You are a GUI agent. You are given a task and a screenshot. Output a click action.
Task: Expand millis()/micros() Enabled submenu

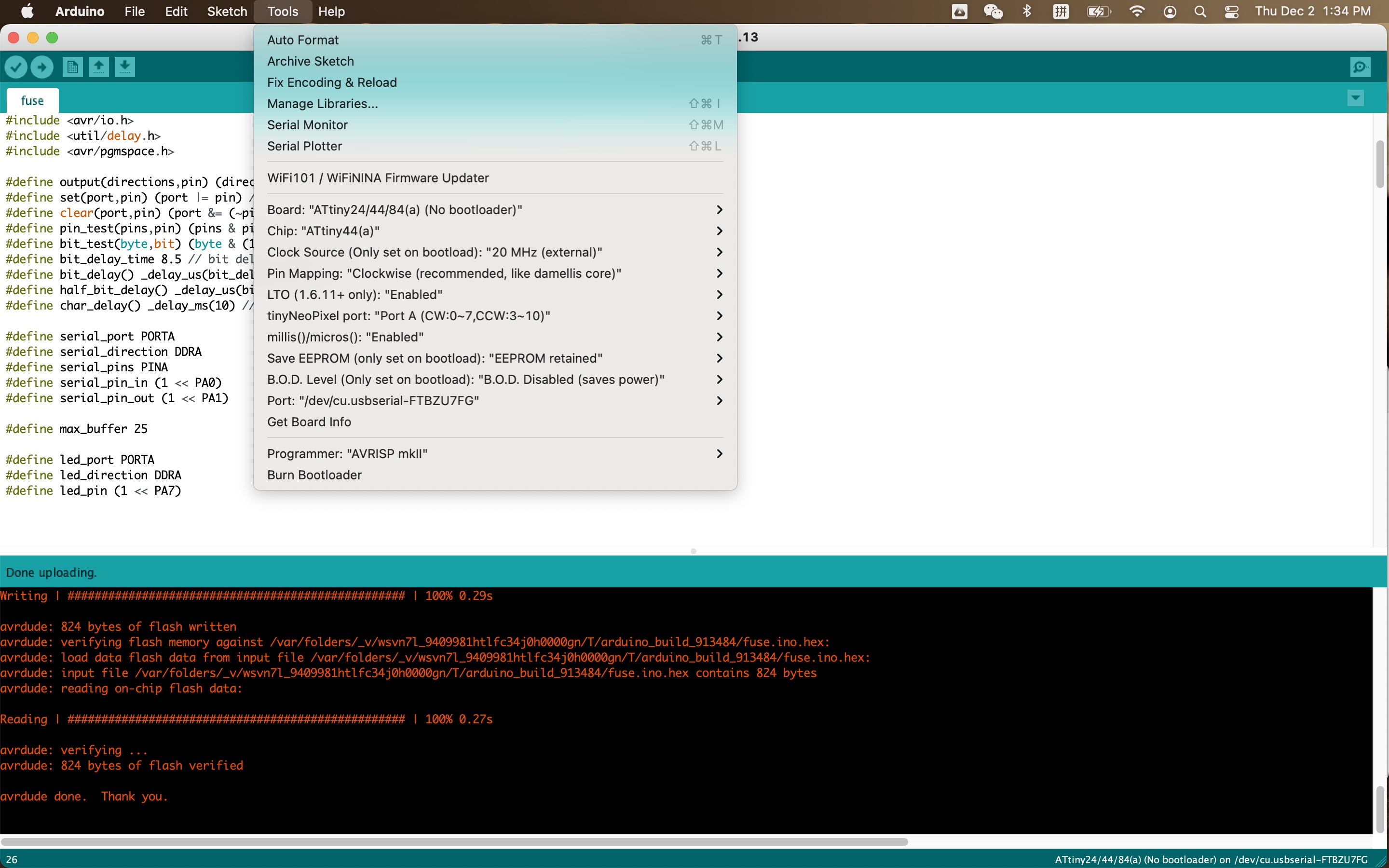[495, 337]
